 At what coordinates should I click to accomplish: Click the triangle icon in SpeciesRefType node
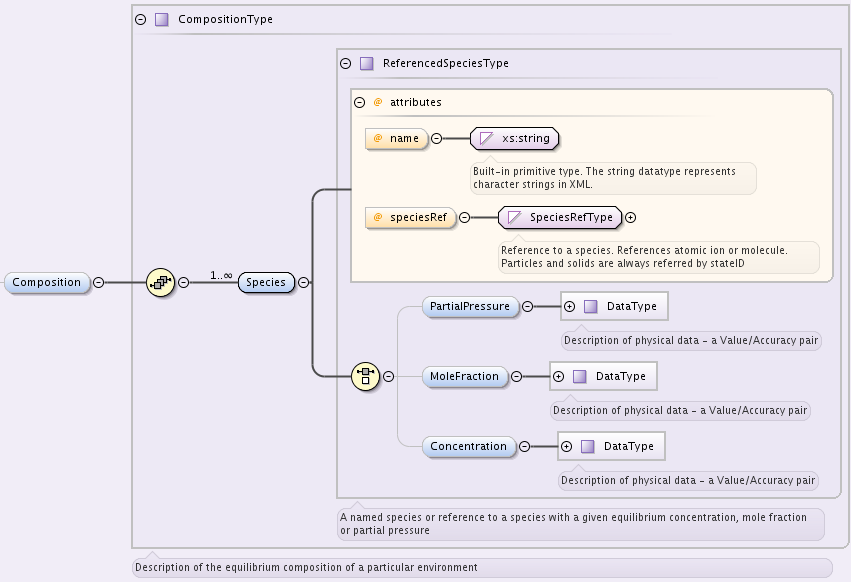(x=514, y=218)
